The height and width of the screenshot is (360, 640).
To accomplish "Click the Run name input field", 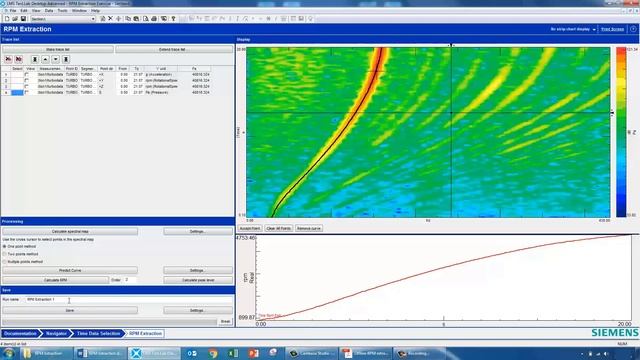I will click(x=129, y=300).
